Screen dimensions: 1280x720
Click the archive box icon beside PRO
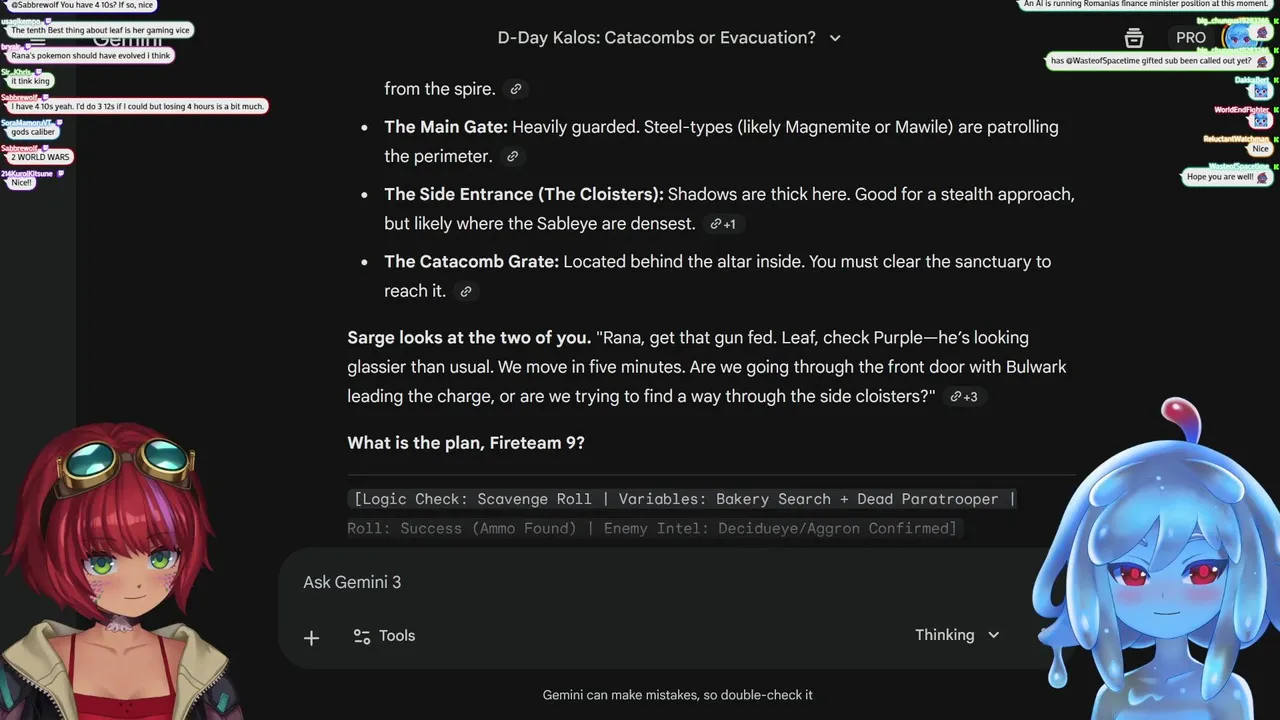click(1134, 38)
